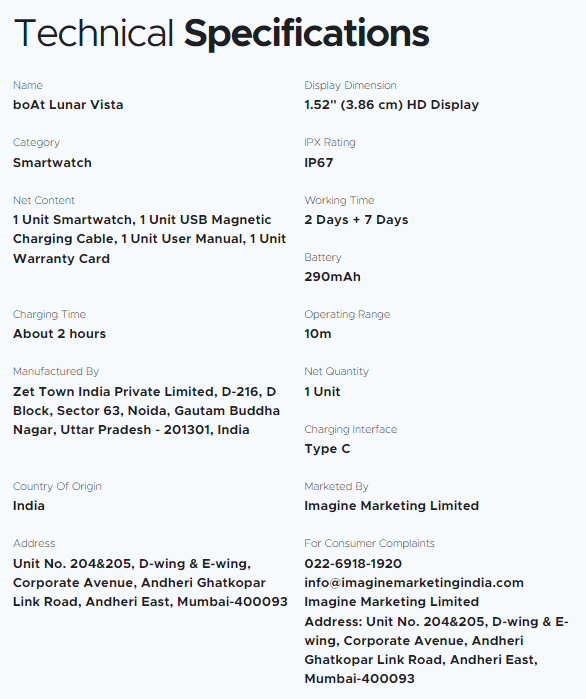Click the 1 Unit net quantity value
Image resolution: width=586 pixels, height=699 pixels.
[322, 392]
